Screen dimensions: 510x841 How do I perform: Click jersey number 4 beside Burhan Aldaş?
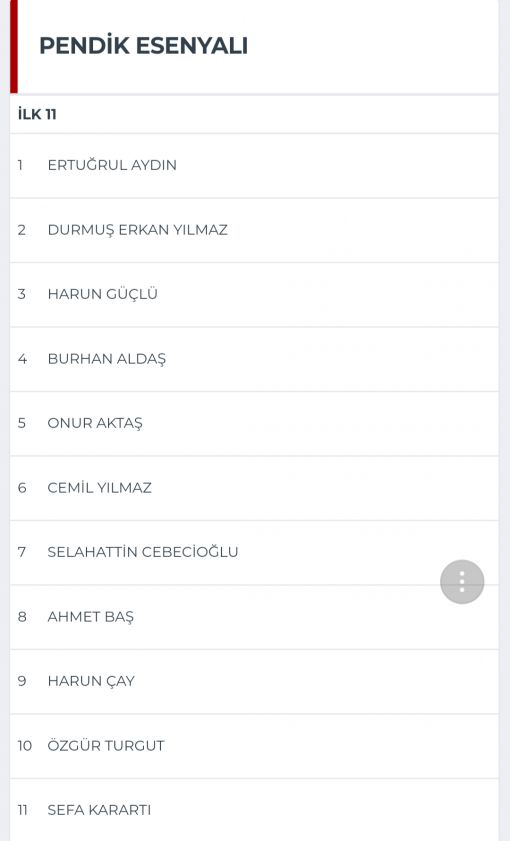[x=22, y=359]
